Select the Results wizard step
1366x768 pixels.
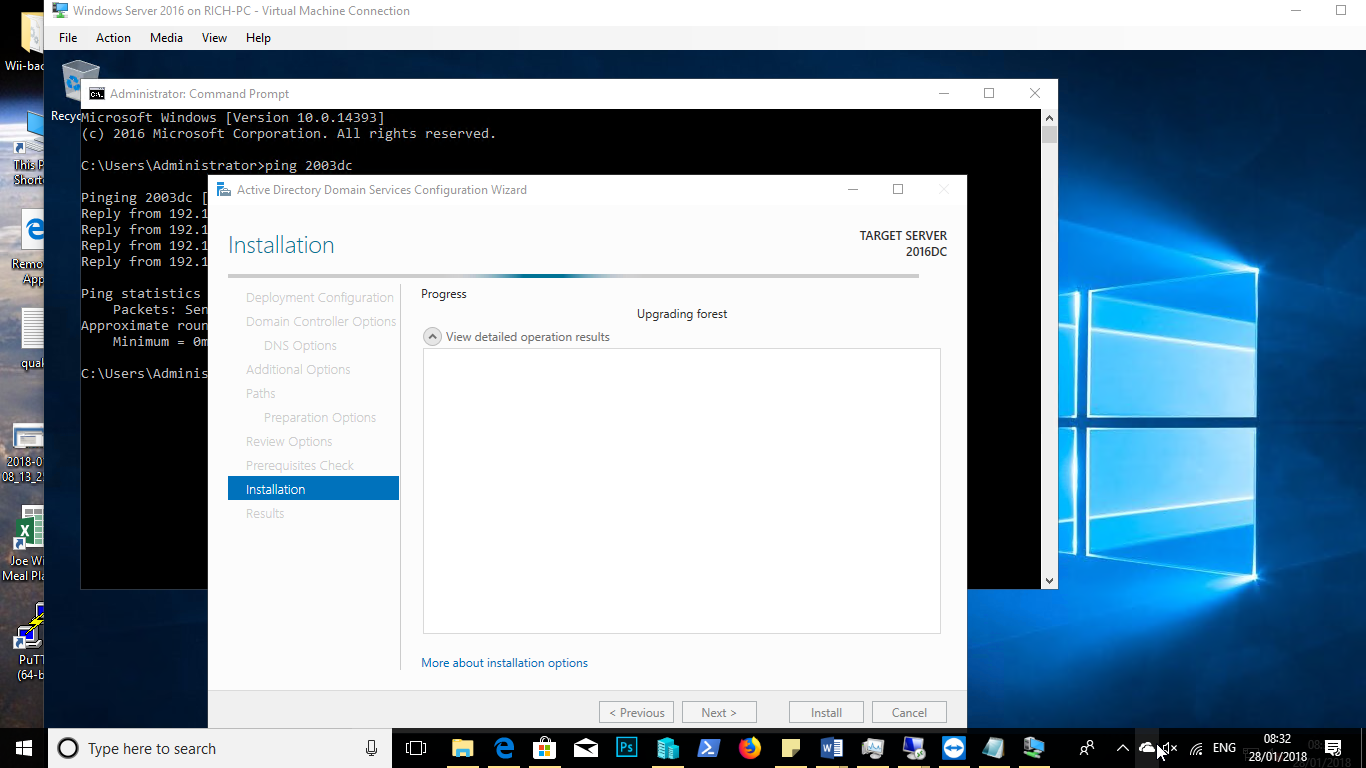(x=265, y=514)
